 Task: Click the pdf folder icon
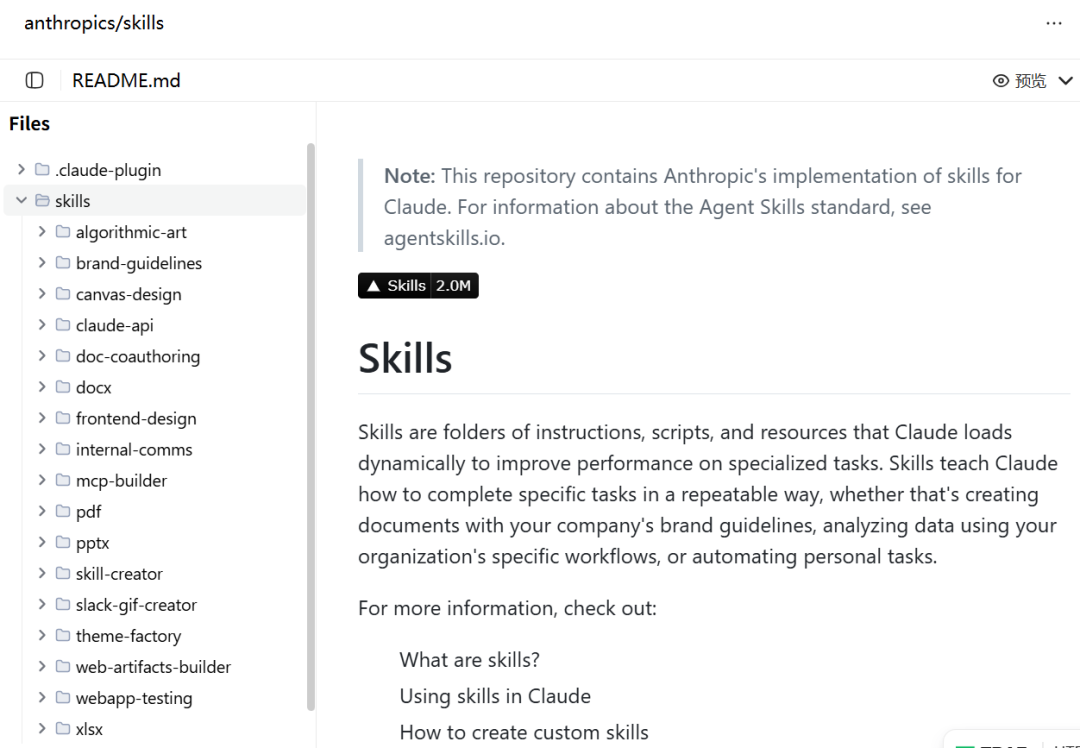[x=63, y=511]
